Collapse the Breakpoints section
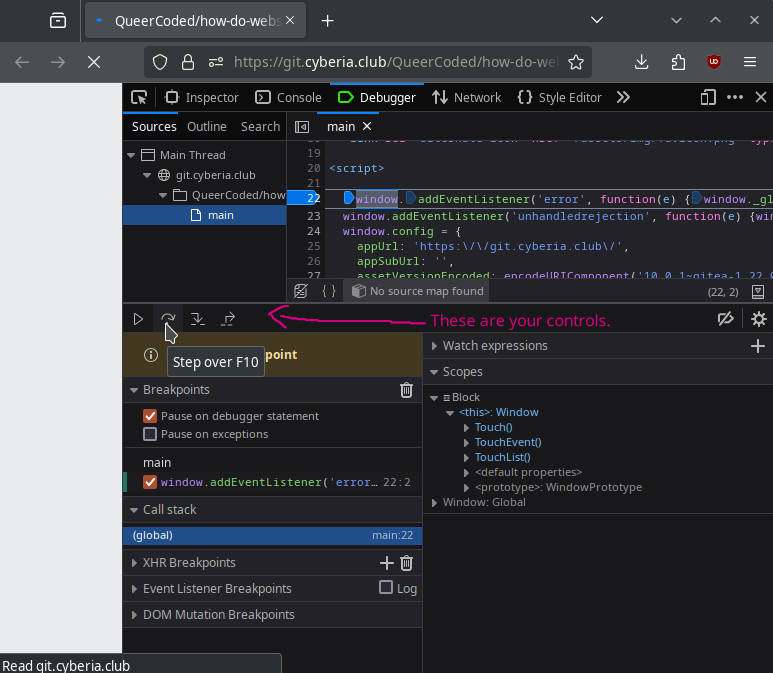 [x=134, y=390]
